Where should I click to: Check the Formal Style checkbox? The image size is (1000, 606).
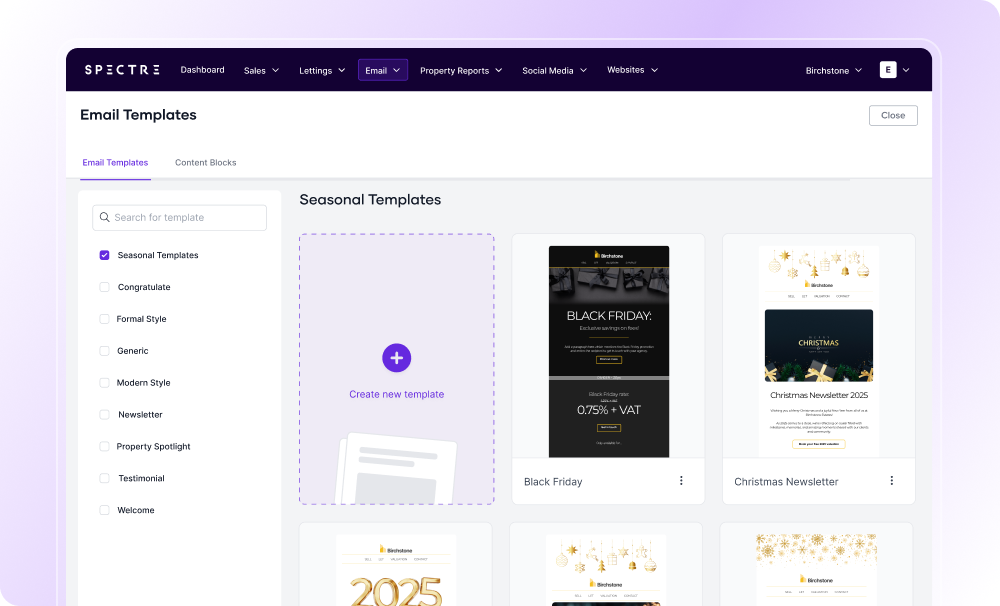click(x=105, y=319)
